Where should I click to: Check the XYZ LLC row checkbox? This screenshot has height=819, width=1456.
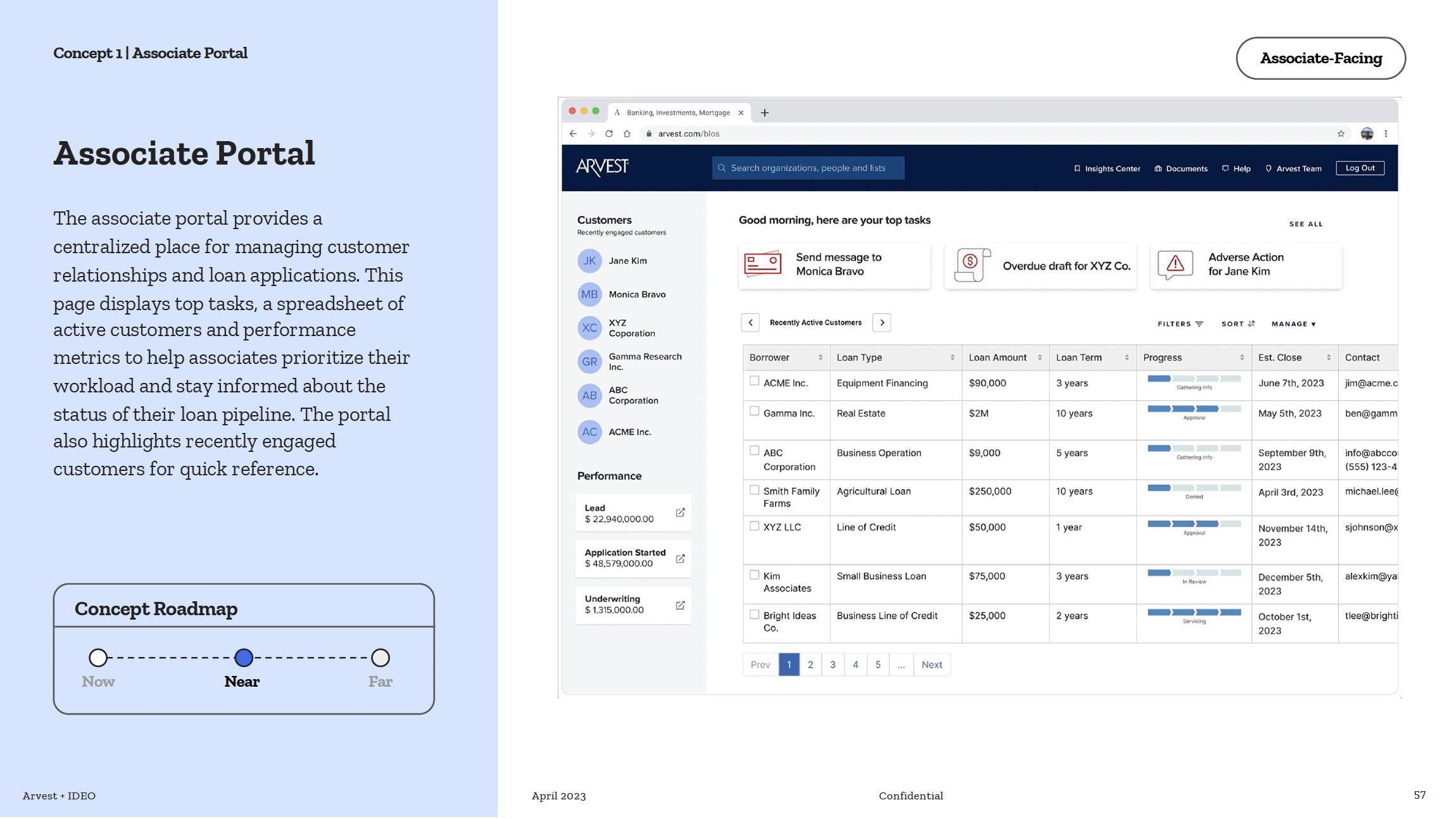(754, 527)
